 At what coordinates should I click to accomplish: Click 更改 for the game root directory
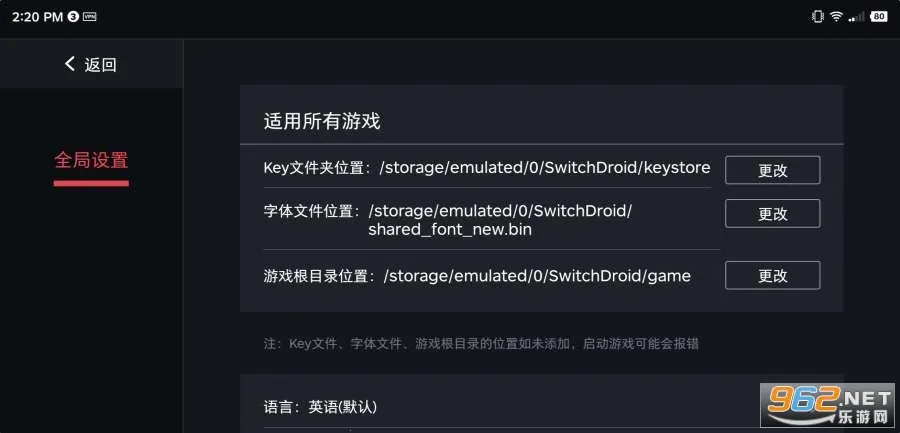tap(772, 275)
